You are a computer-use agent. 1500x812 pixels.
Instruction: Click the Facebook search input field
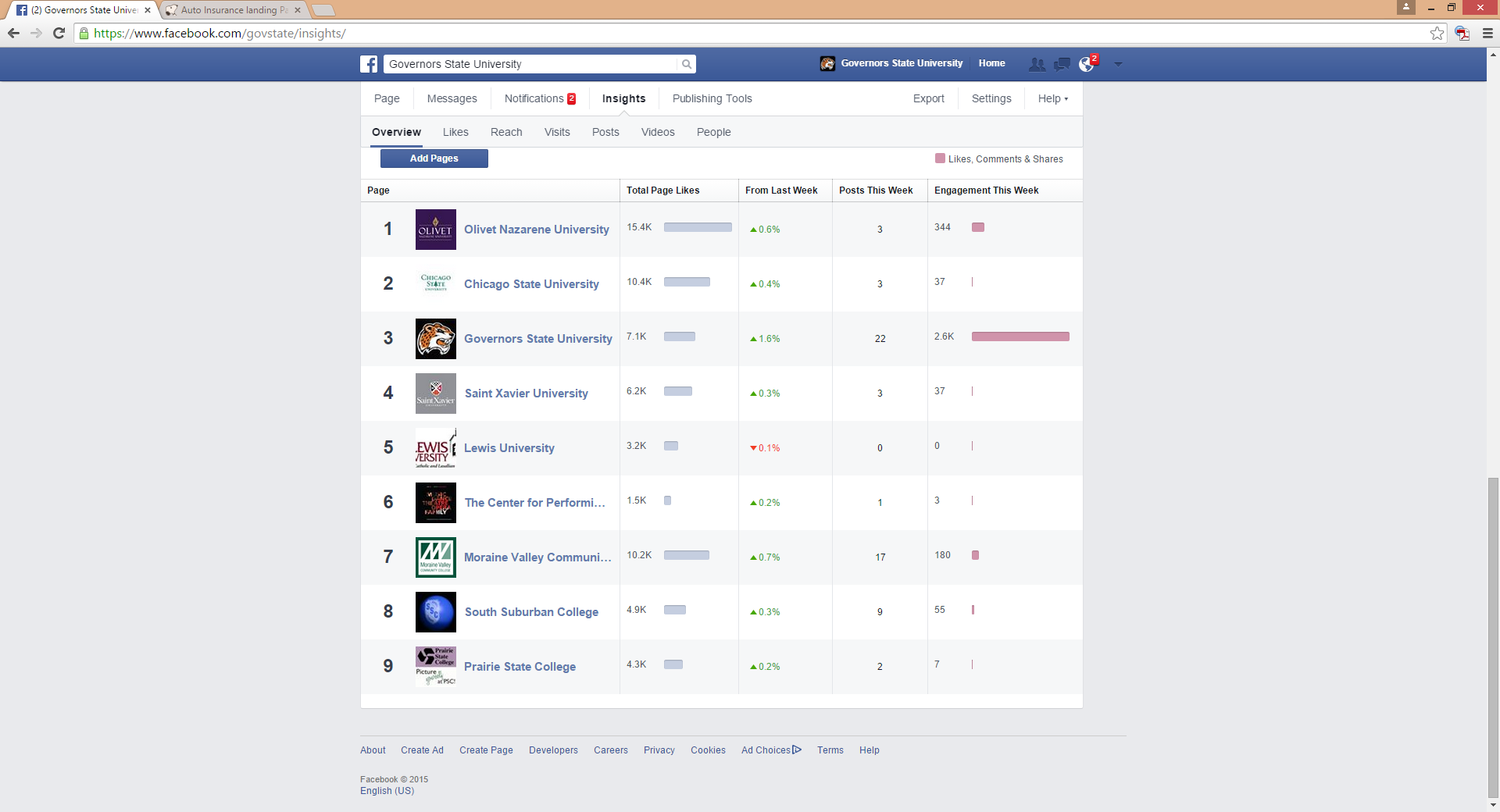click(531, 64)
